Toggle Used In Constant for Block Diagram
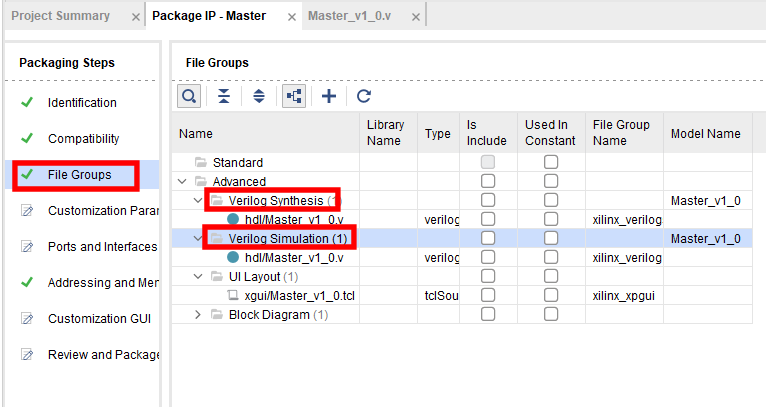 (551, 315)
